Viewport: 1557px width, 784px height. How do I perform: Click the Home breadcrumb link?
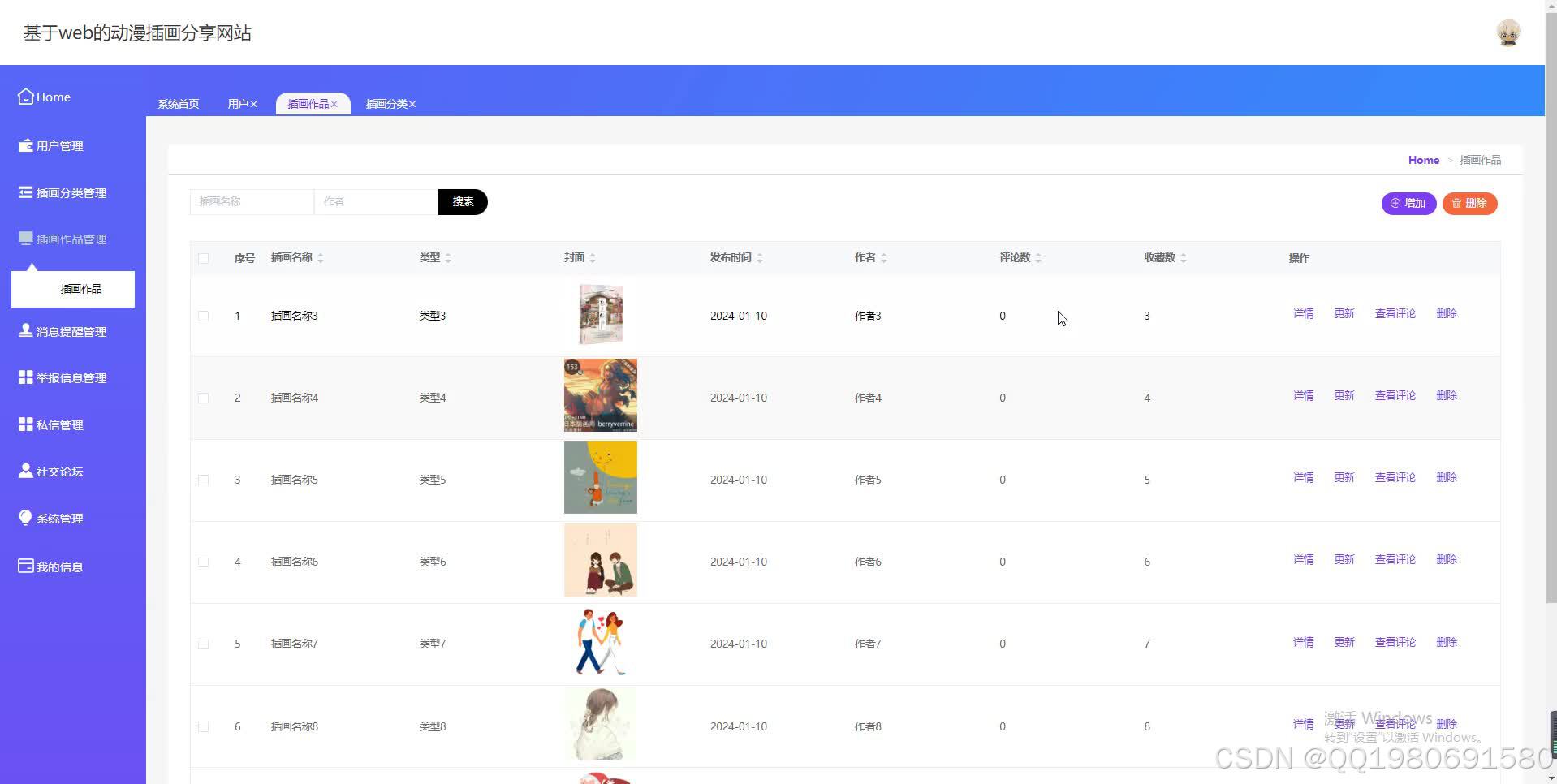coord(1423,160)
